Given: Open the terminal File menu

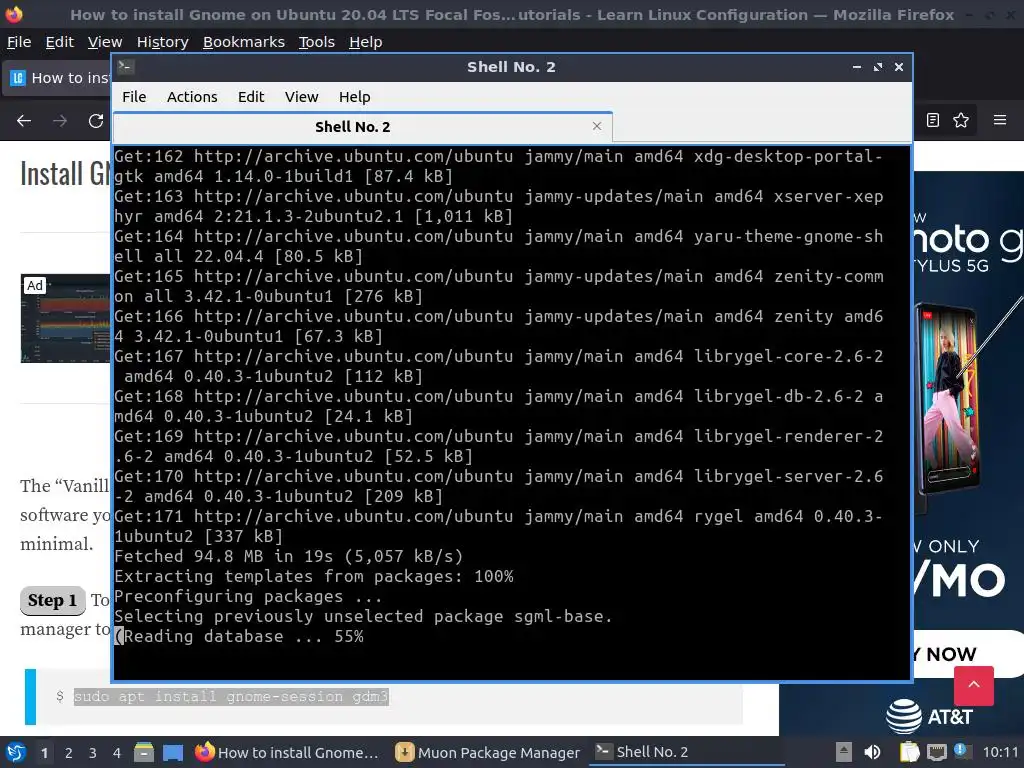Looking at the screenshot, I should [134, 97].
